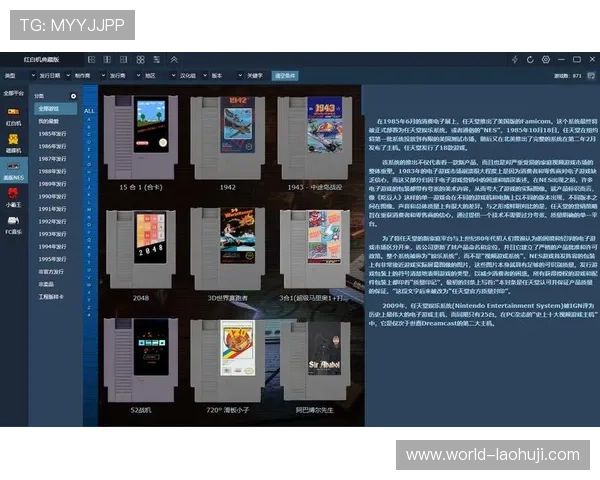Select the 1990年发行 category

[52, 196]
